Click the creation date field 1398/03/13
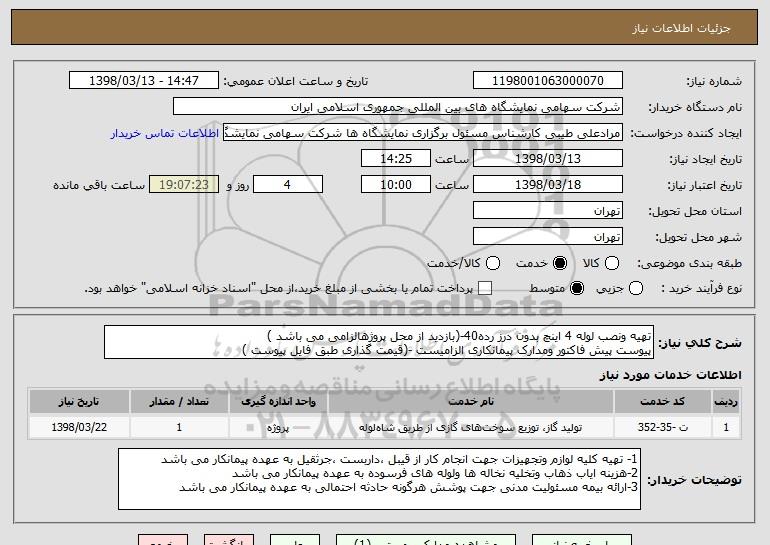This screenshot has height=545, width=770. coord(548,159)
